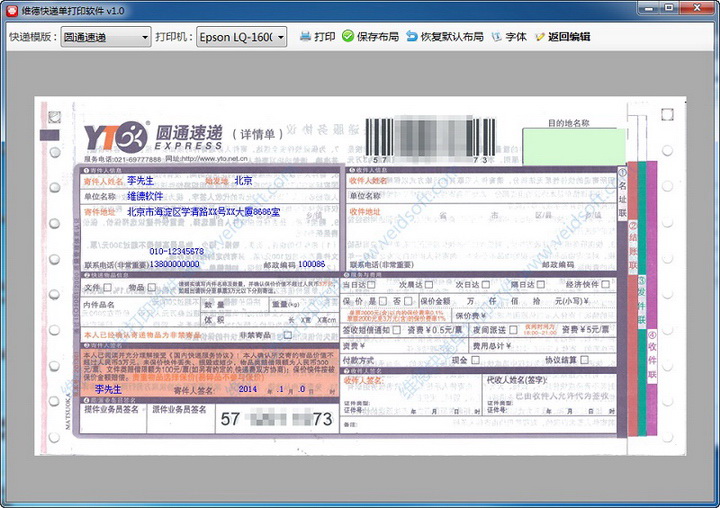Click the 隔日达 checkbox
The width and height of the screenshot is (720, 508).
click(541, 285)
